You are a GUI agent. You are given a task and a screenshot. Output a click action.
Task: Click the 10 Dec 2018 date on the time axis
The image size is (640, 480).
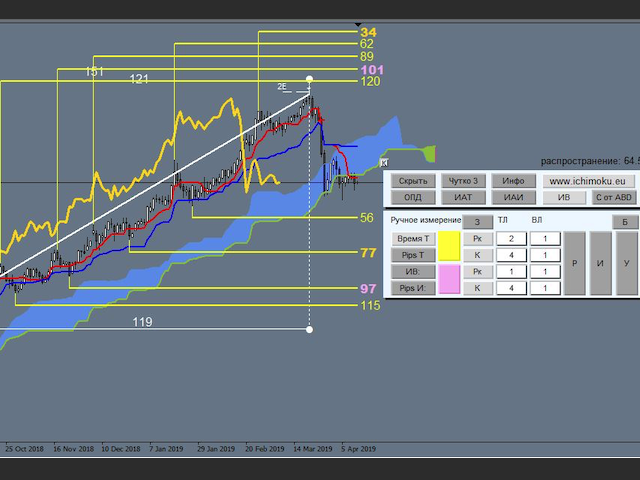pos(121,449)
